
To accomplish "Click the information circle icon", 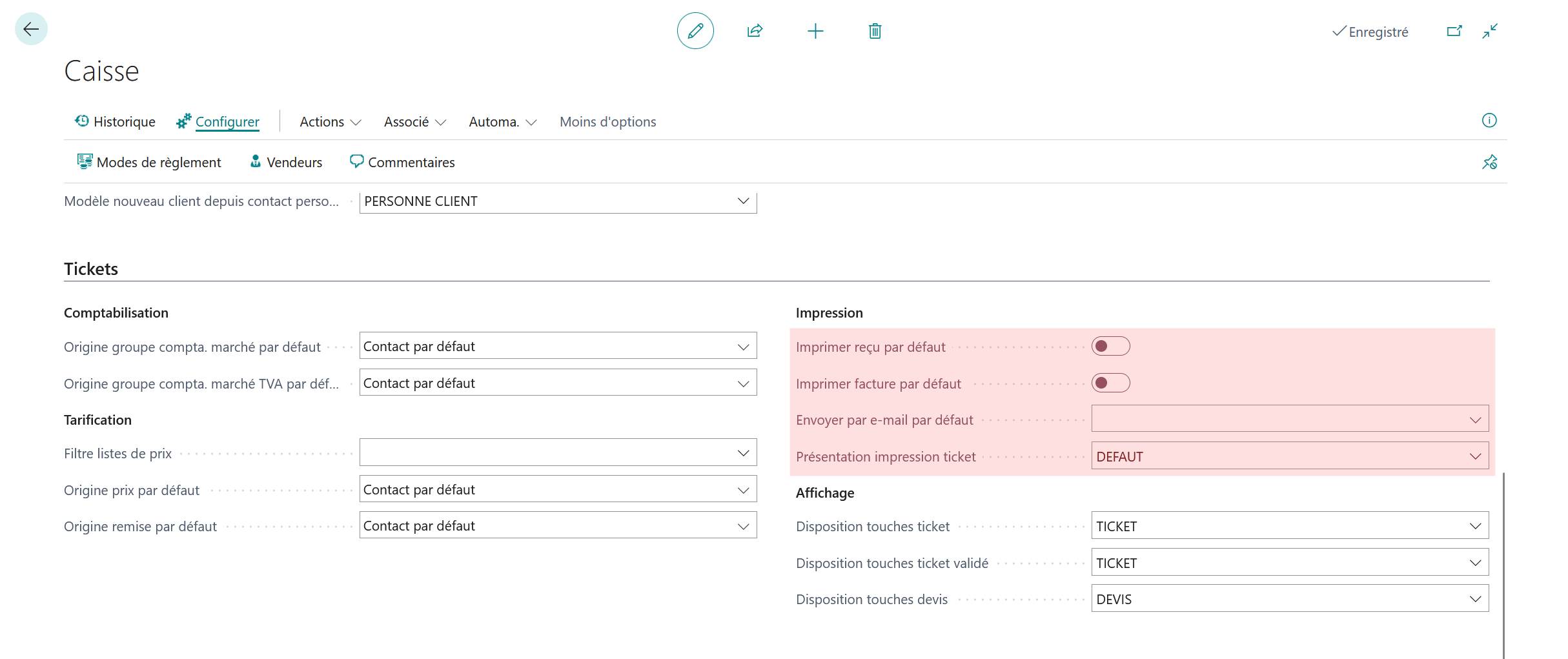I will pyautogui.click(x=1489, y=121).
